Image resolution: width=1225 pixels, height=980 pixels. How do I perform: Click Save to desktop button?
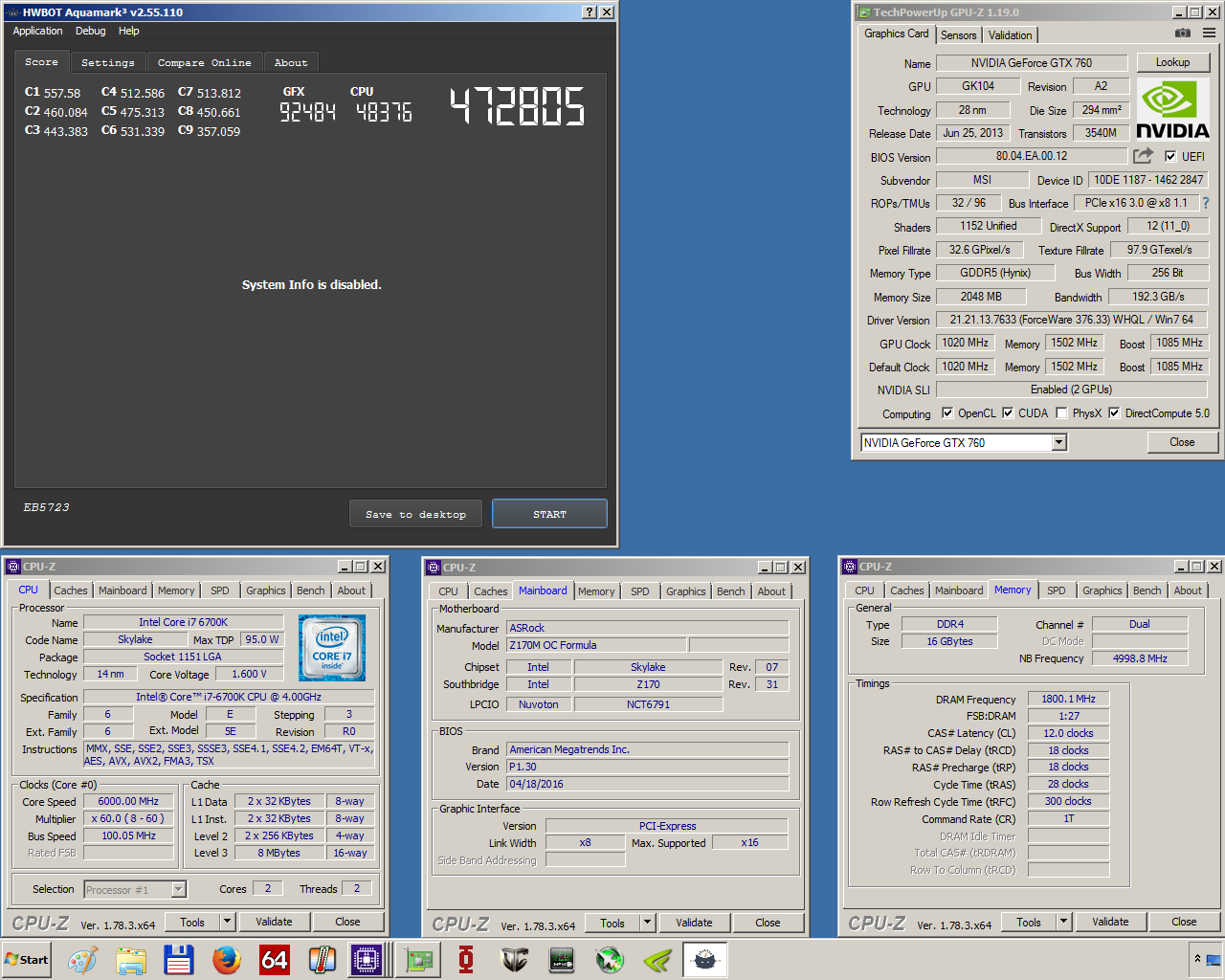point(416,514)
